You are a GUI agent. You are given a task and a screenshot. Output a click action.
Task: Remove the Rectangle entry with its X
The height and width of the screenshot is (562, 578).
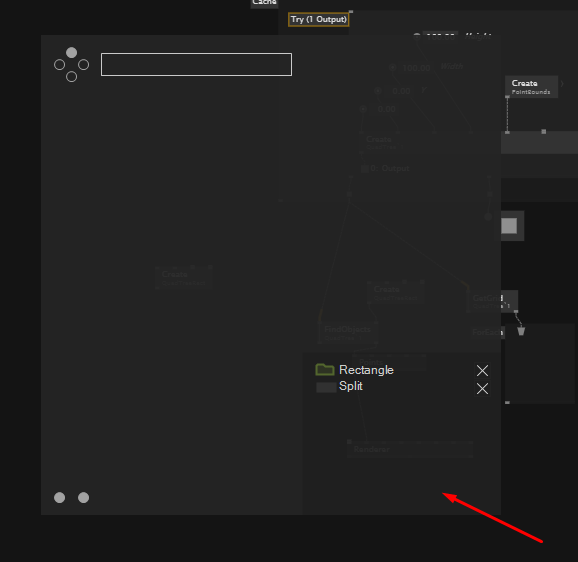(x=482, y=371)
